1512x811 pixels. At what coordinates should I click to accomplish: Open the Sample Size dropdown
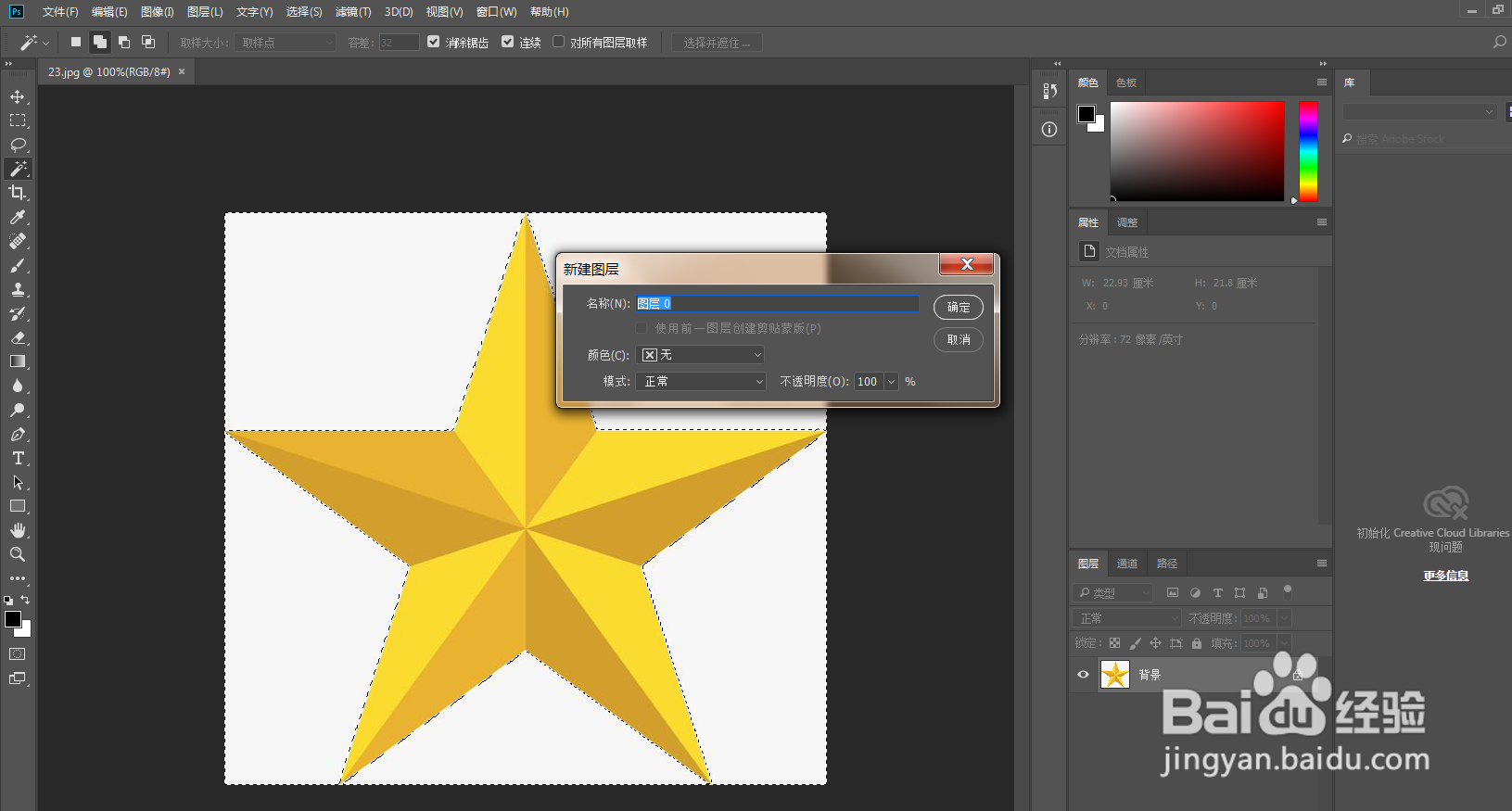pyautogui.click(x=286, y=43)
